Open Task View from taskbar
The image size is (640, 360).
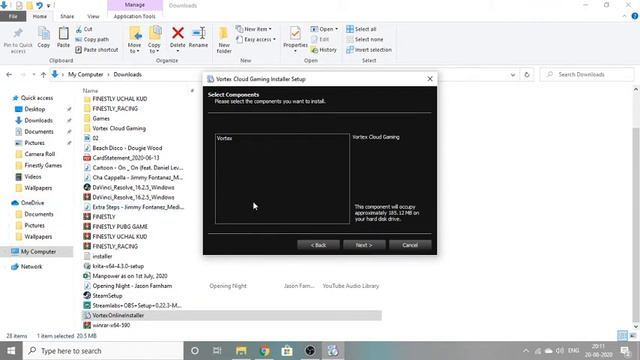click(217, 351)
